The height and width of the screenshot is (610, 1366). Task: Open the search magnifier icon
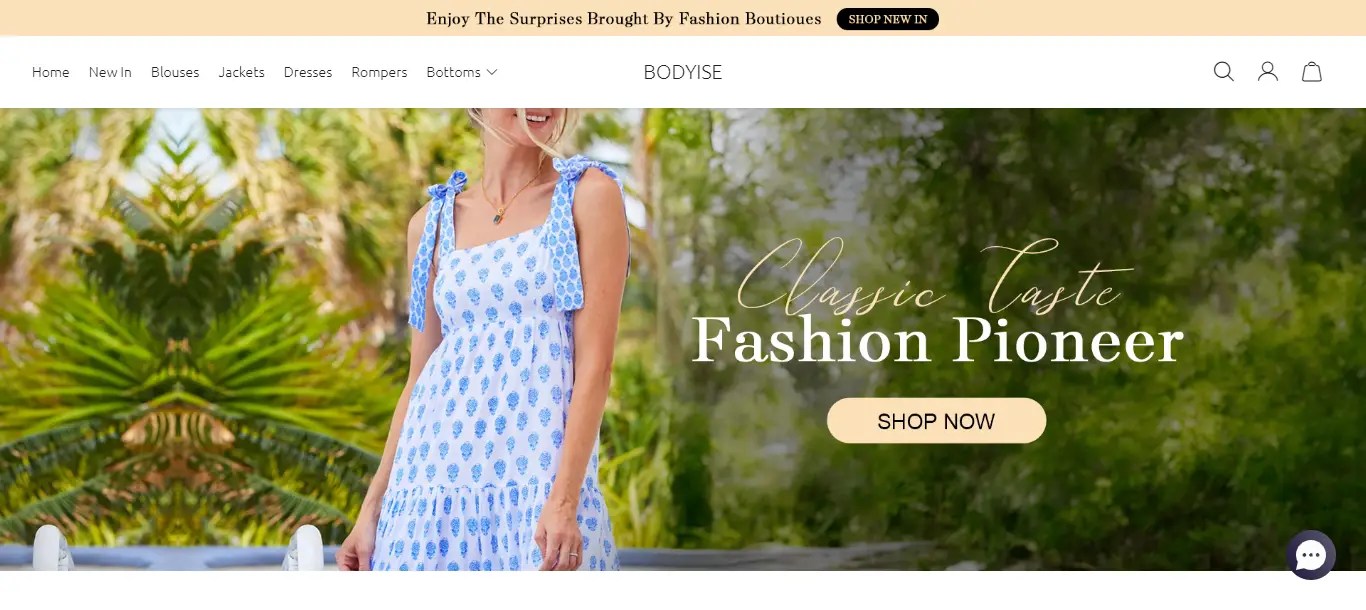1223,72
